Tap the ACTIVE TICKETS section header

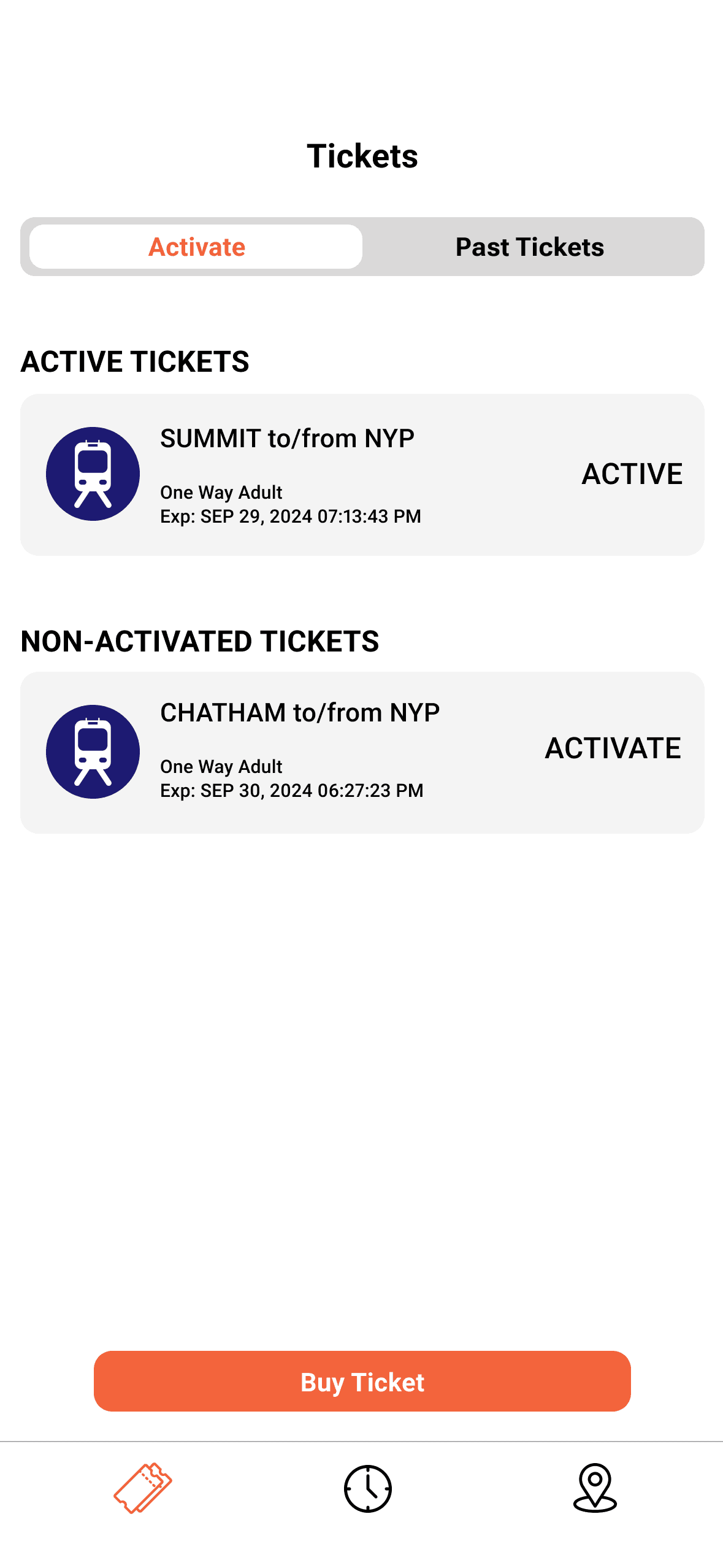click(x=135, y=361)
